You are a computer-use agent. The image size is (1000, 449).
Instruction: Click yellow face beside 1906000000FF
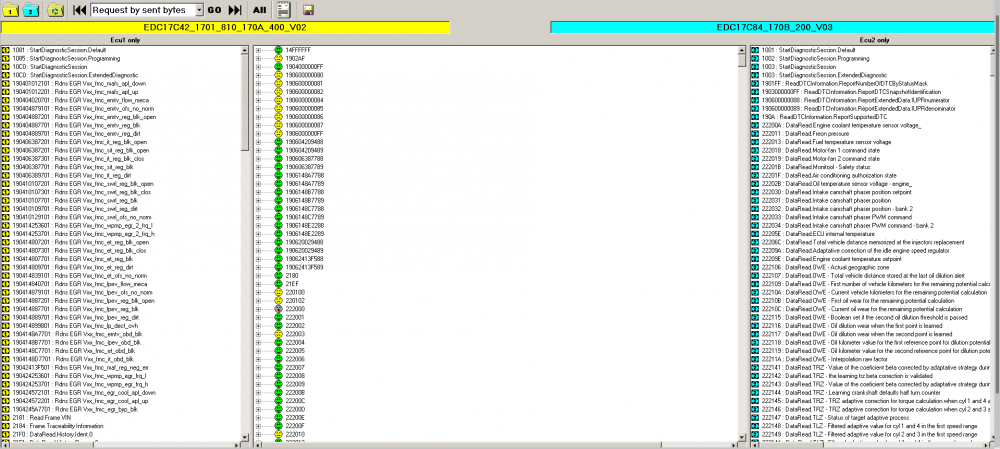(x=278, y=133)
